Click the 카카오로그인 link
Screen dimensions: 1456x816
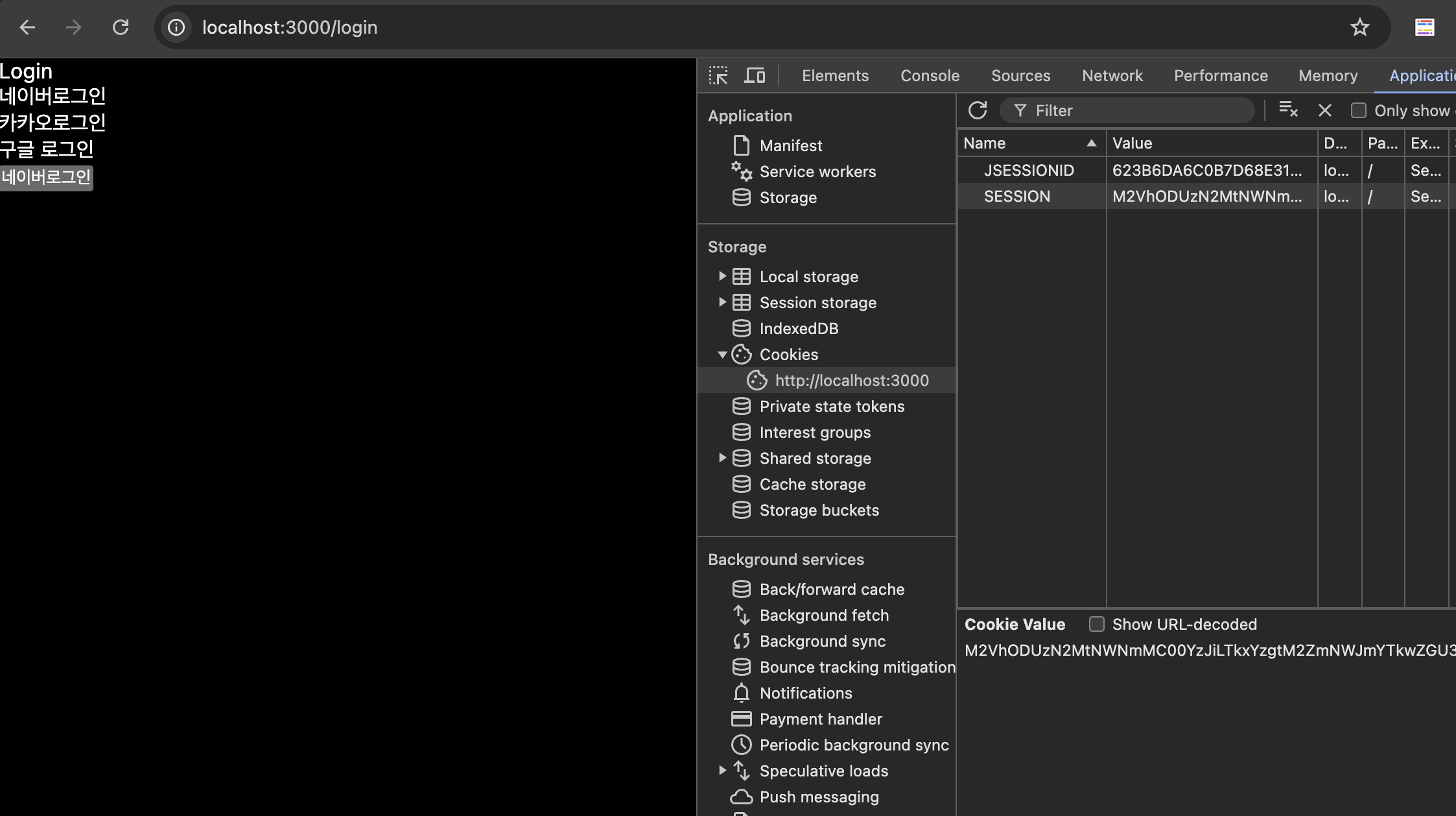coord(53,122)
